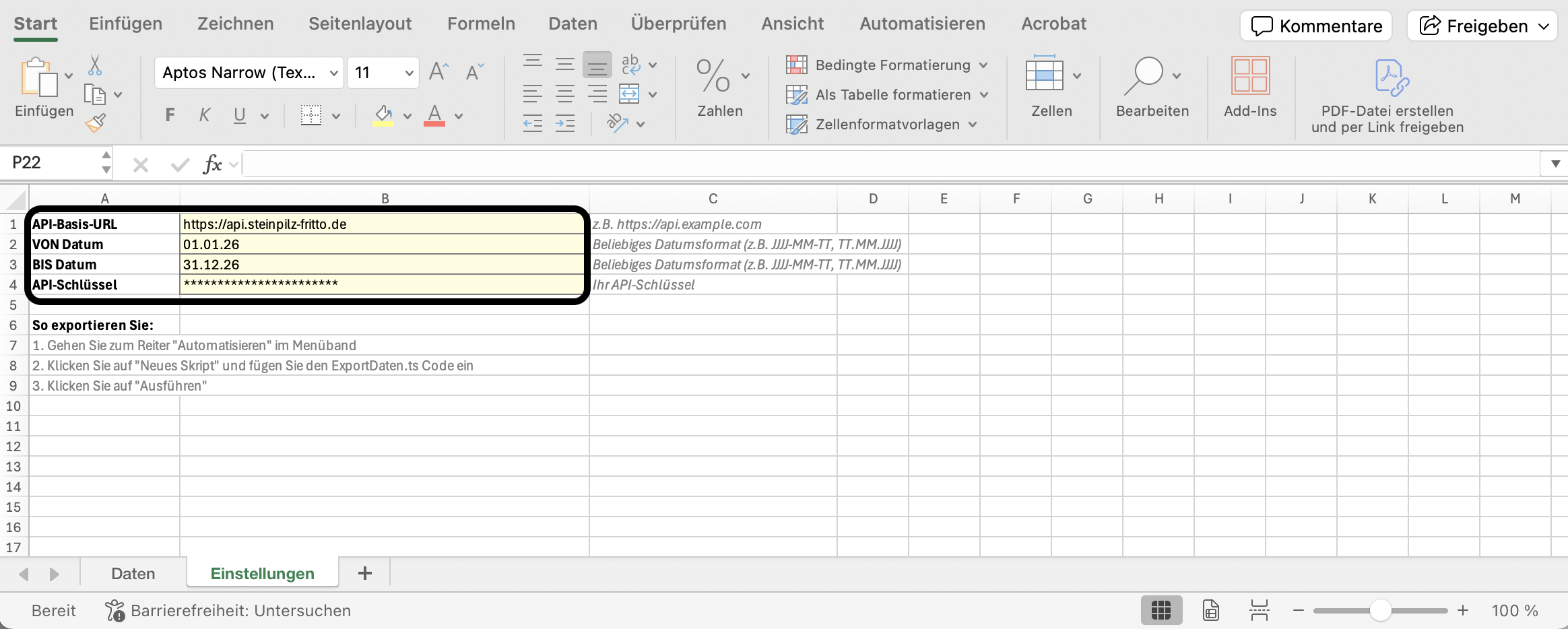This screenshot has height=629, width=1568.
Task: Toggle bold formatting with F button
Action: coord(170,116)
